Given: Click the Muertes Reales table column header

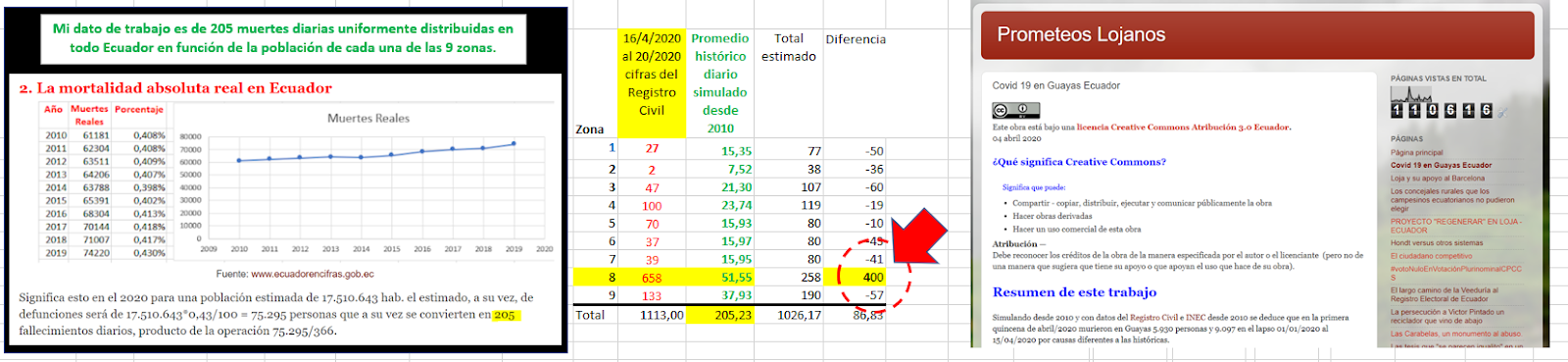Looking at the screenshot, I should [89, 115].
